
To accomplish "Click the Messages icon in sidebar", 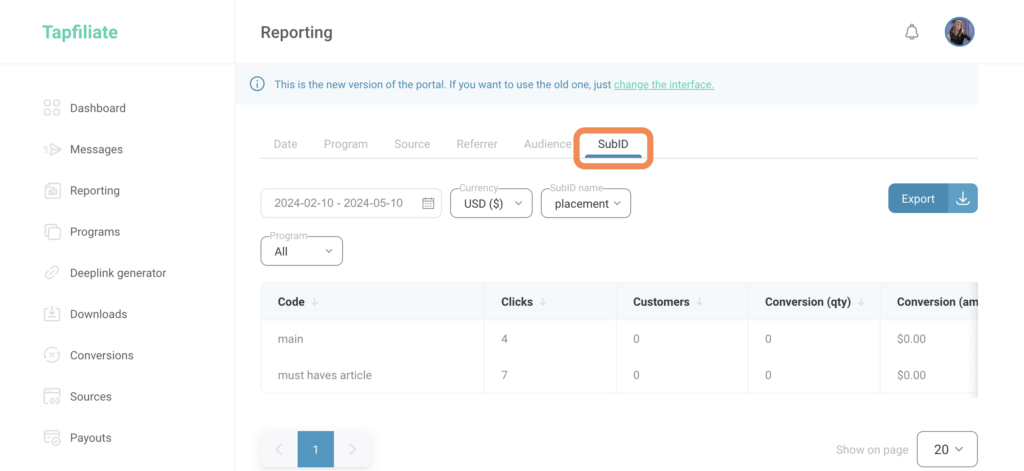I will tap(52, 150).
